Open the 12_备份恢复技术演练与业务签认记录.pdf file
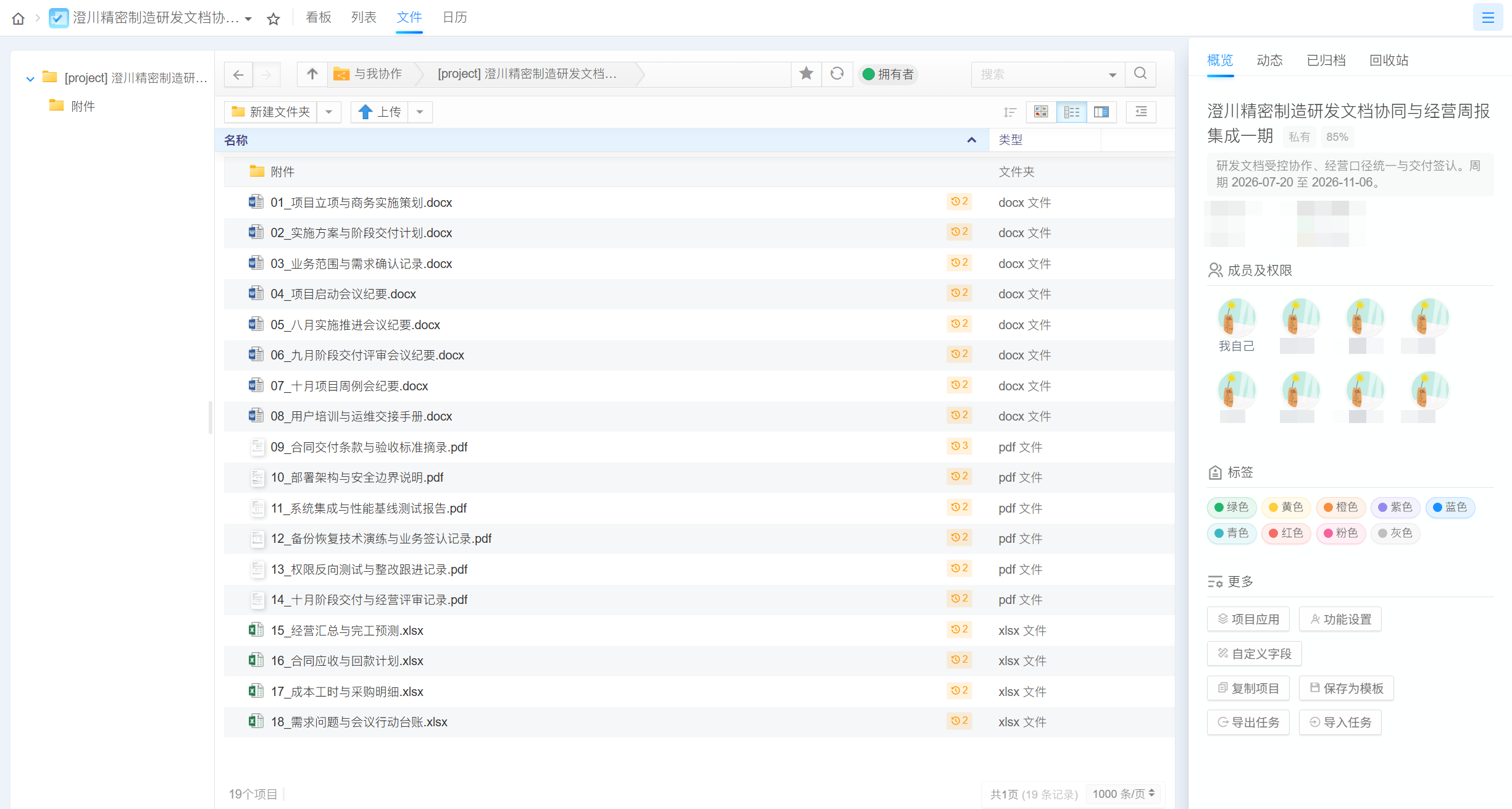The image size is (1512, 809). [381, 539]
